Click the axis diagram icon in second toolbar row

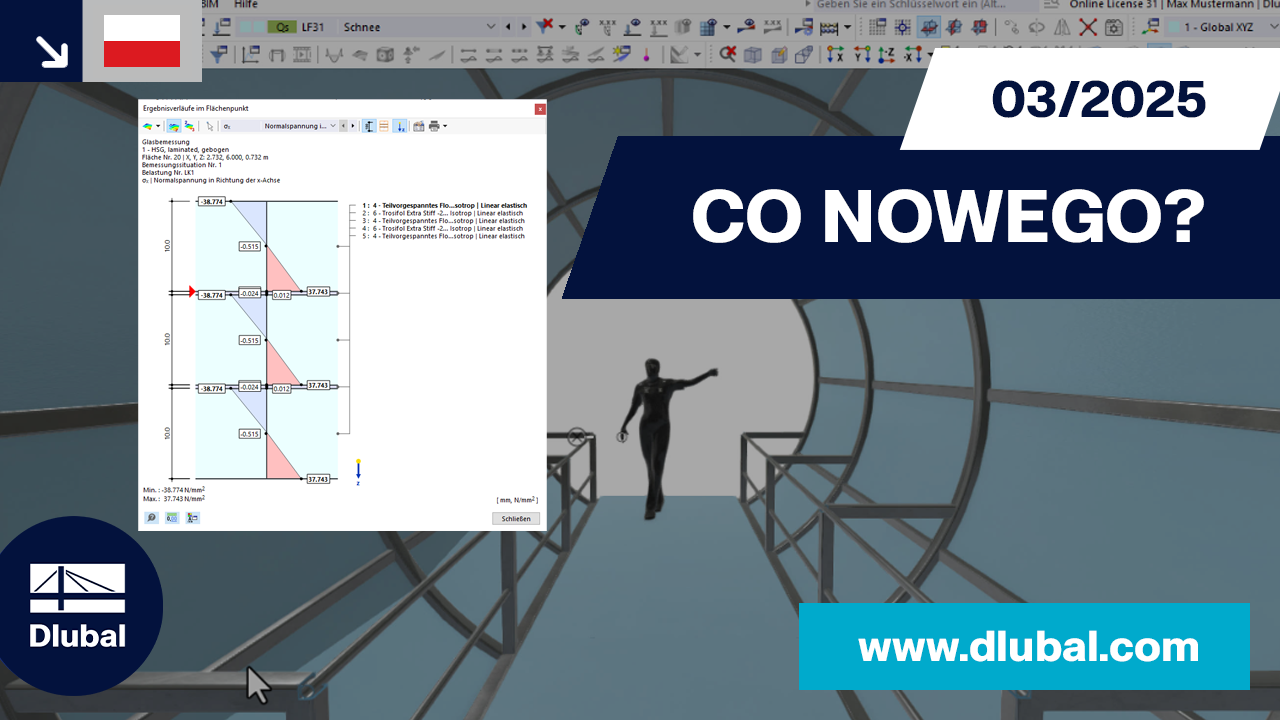click(251, 54)
